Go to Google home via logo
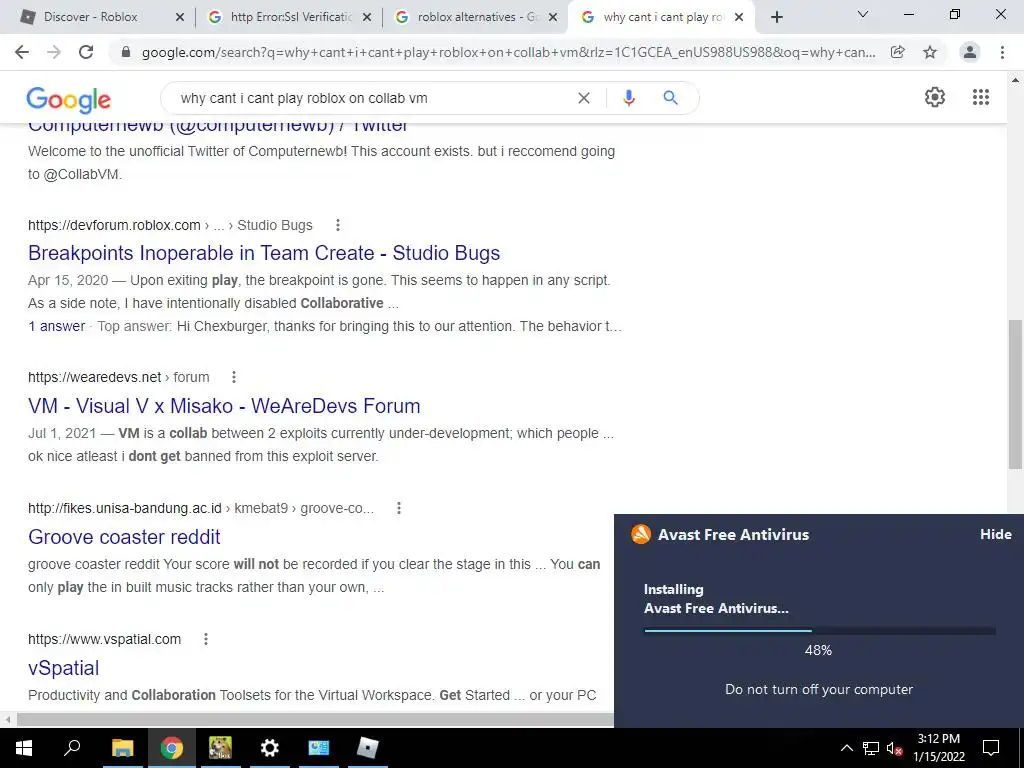1024x768 pixels. [69, 99]
